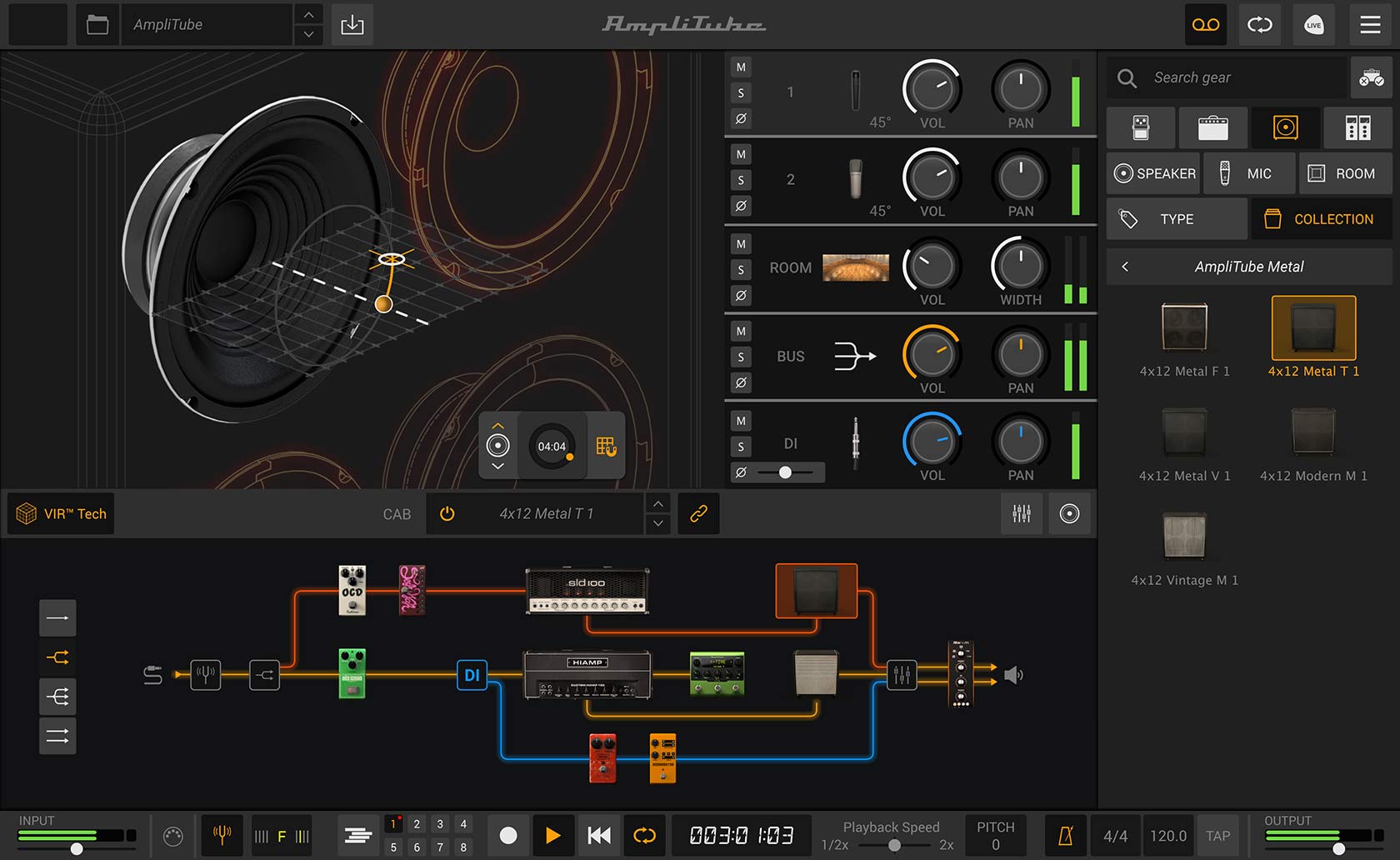Select the OCD pedal in chain
Image resolution: width=1400 pixels, height=860 pixels.
pos(352,590)
